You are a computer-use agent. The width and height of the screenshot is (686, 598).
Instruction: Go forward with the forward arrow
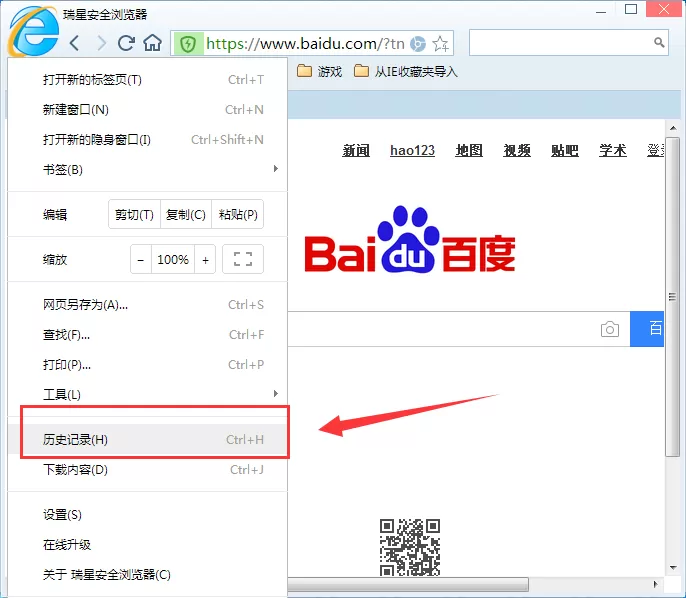101,43
